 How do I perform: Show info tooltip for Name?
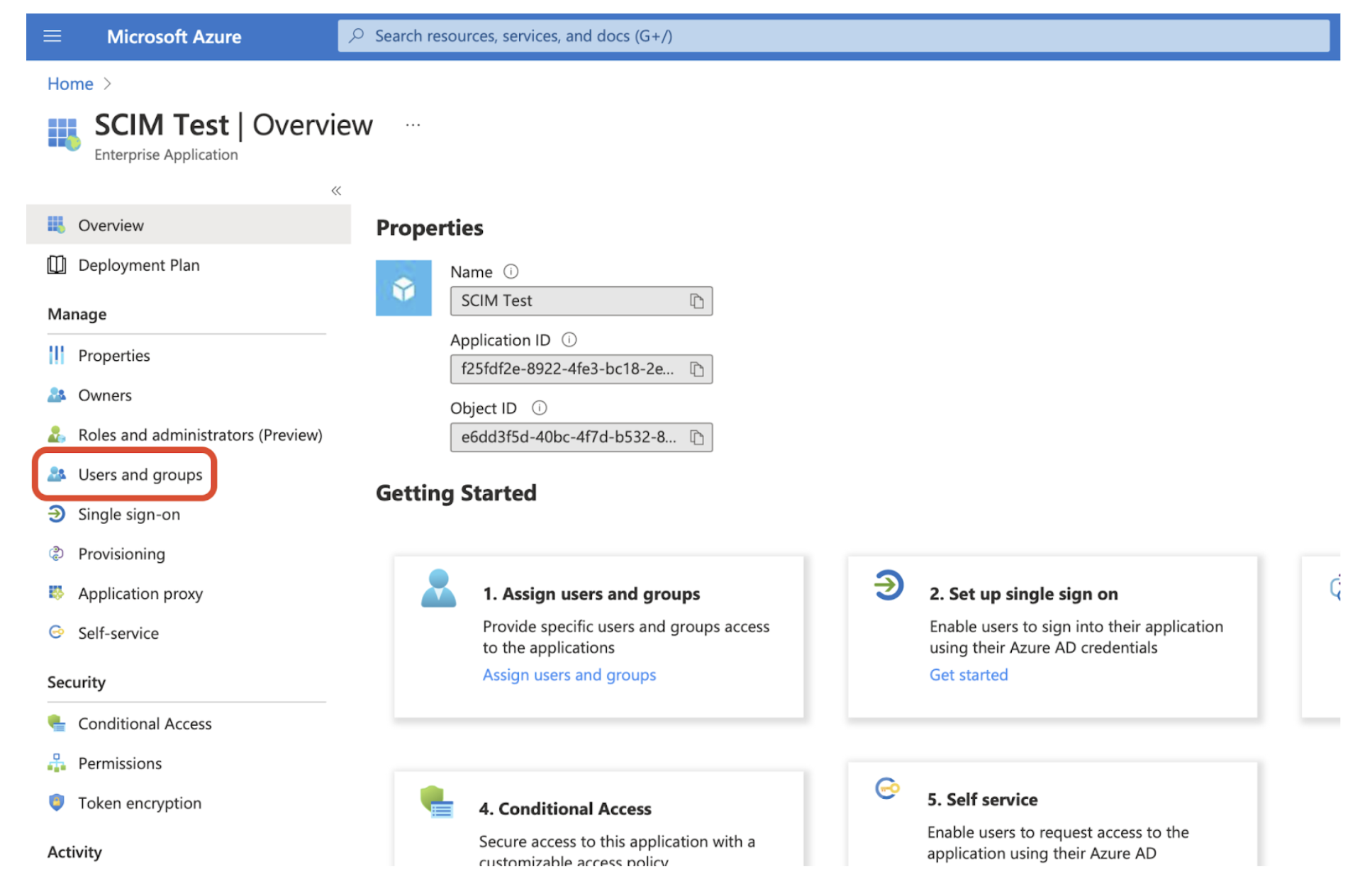tap(511, 271)
